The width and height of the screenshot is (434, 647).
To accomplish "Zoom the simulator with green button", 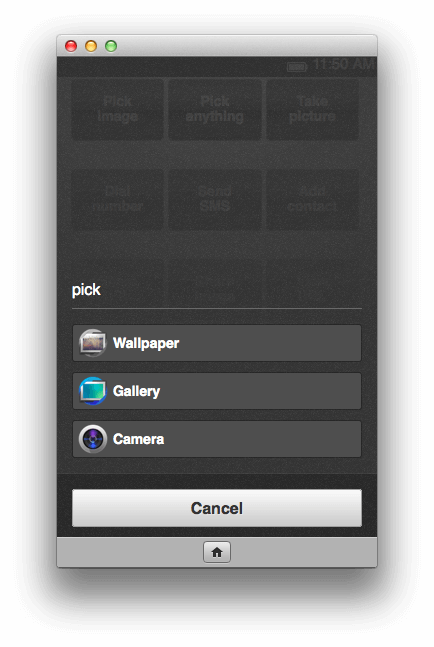I will coord(111,46).
